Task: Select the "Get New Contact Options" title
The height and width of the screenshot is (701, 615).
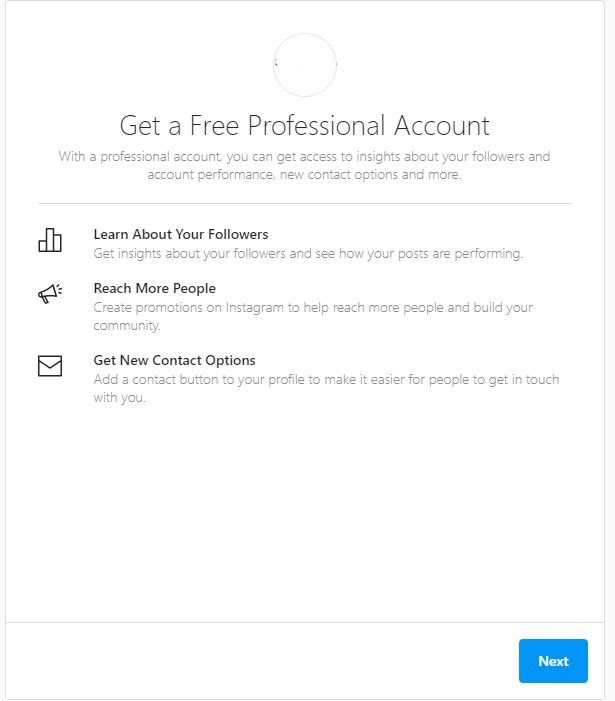Action: (174, 360)
